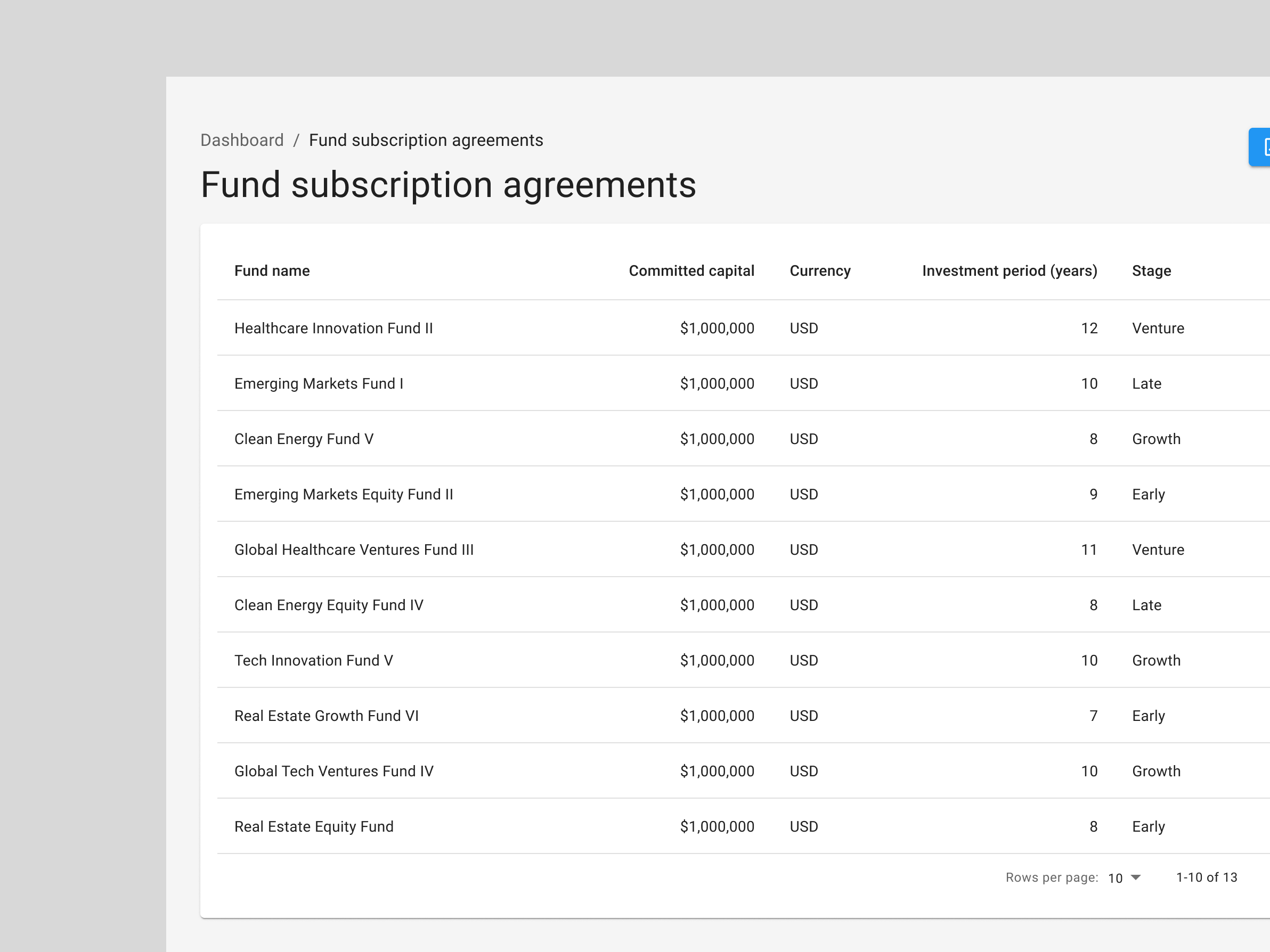Click the blue button at top right
This screenshot has height=952, width=1270.
pyautogui.click(x=1260, y=147)
